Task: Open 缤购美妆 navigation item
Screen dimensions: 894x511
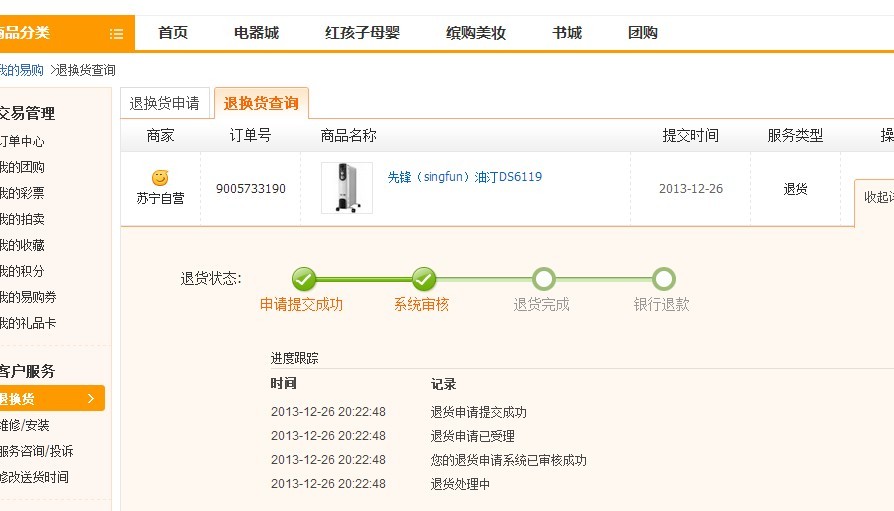Action: pyautogui.click(x=476, y=33)
